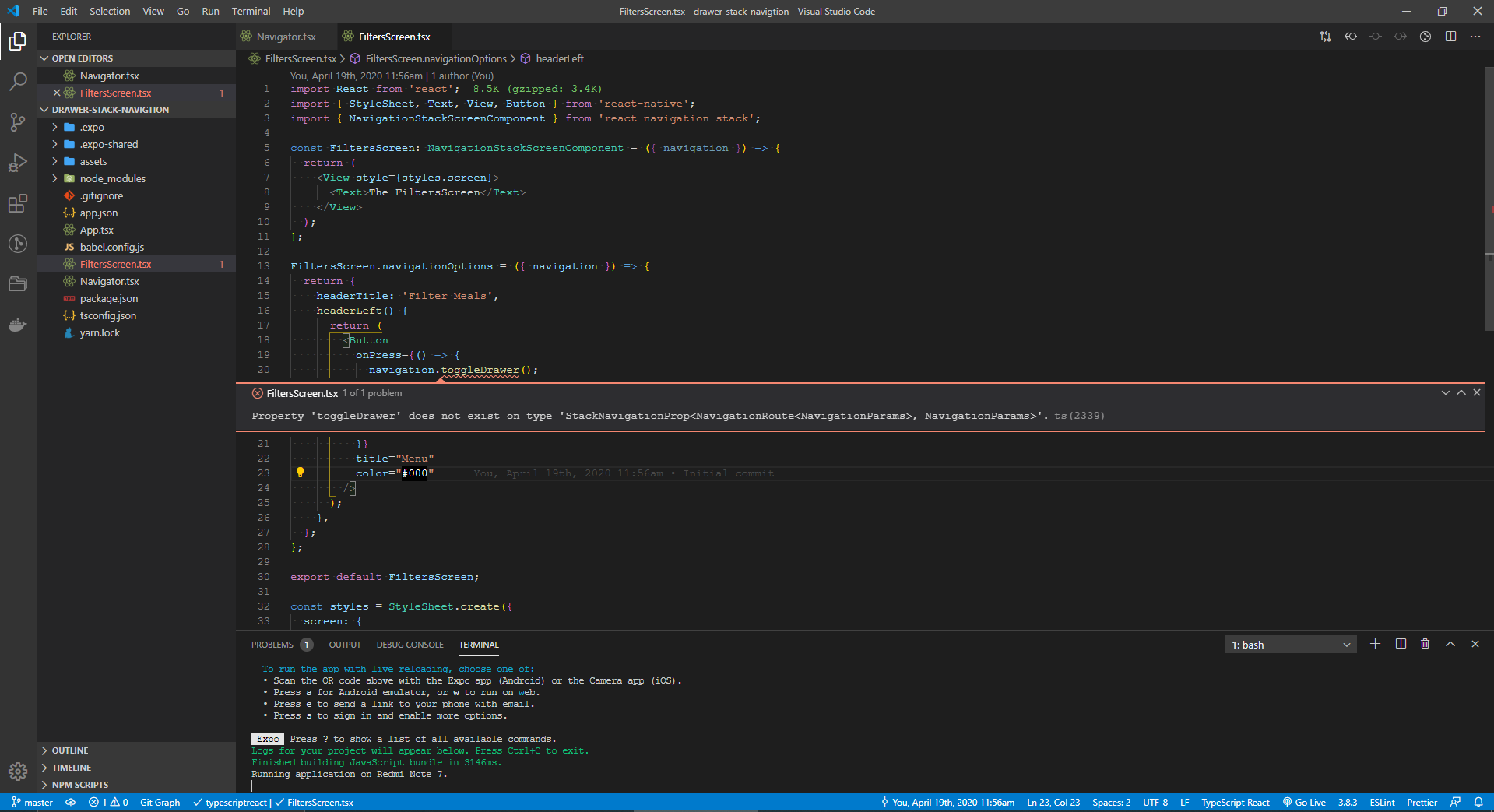This screenshot has width=1494, height=812.
Task: Open the 1: bash terminal dropdown
Action: click(1289, 644)
